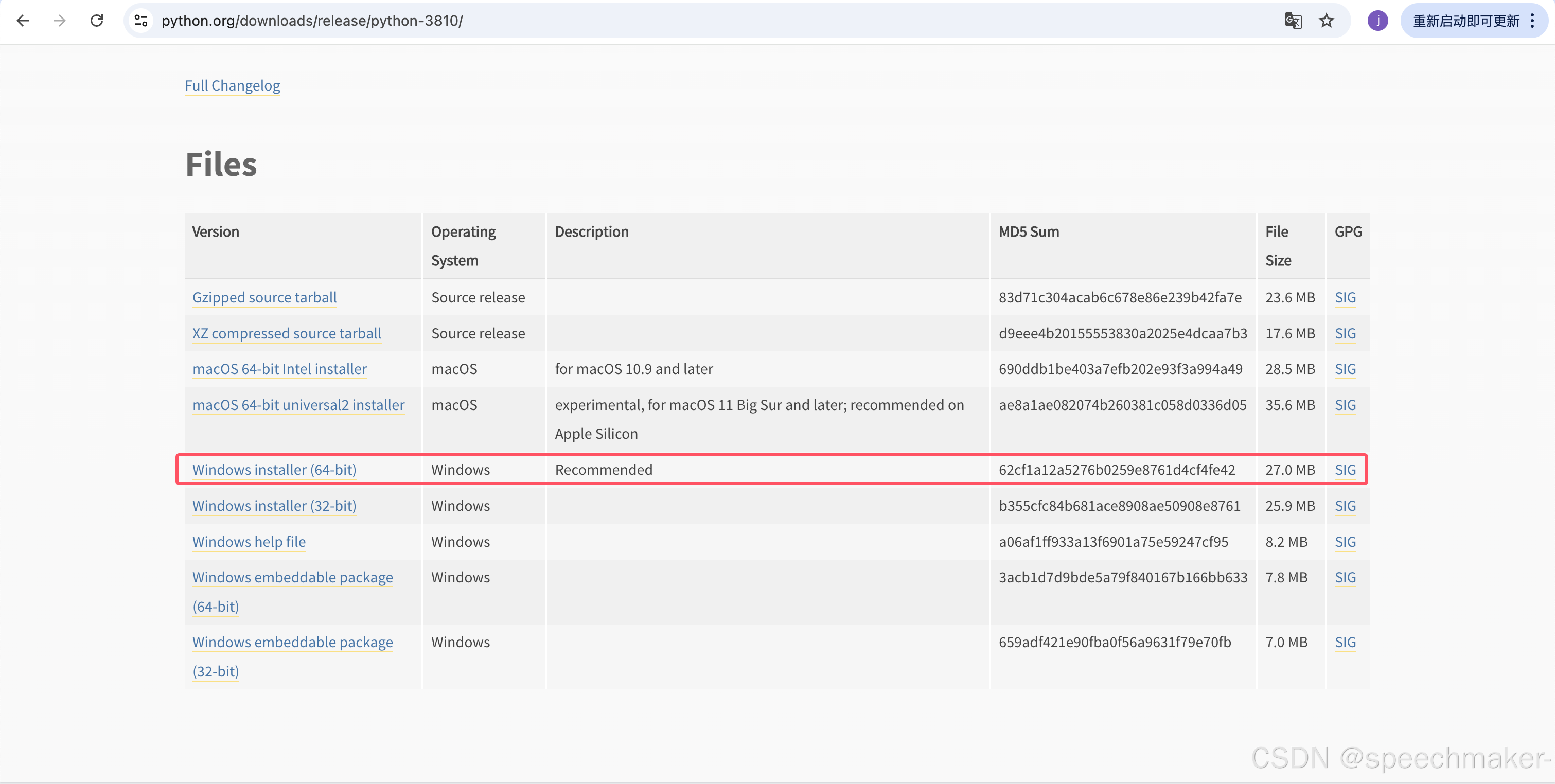The width and height of the screenshot is (1555, 784).
Task: Download macOS 64-bit Intel installer
Action: (279, 369)
